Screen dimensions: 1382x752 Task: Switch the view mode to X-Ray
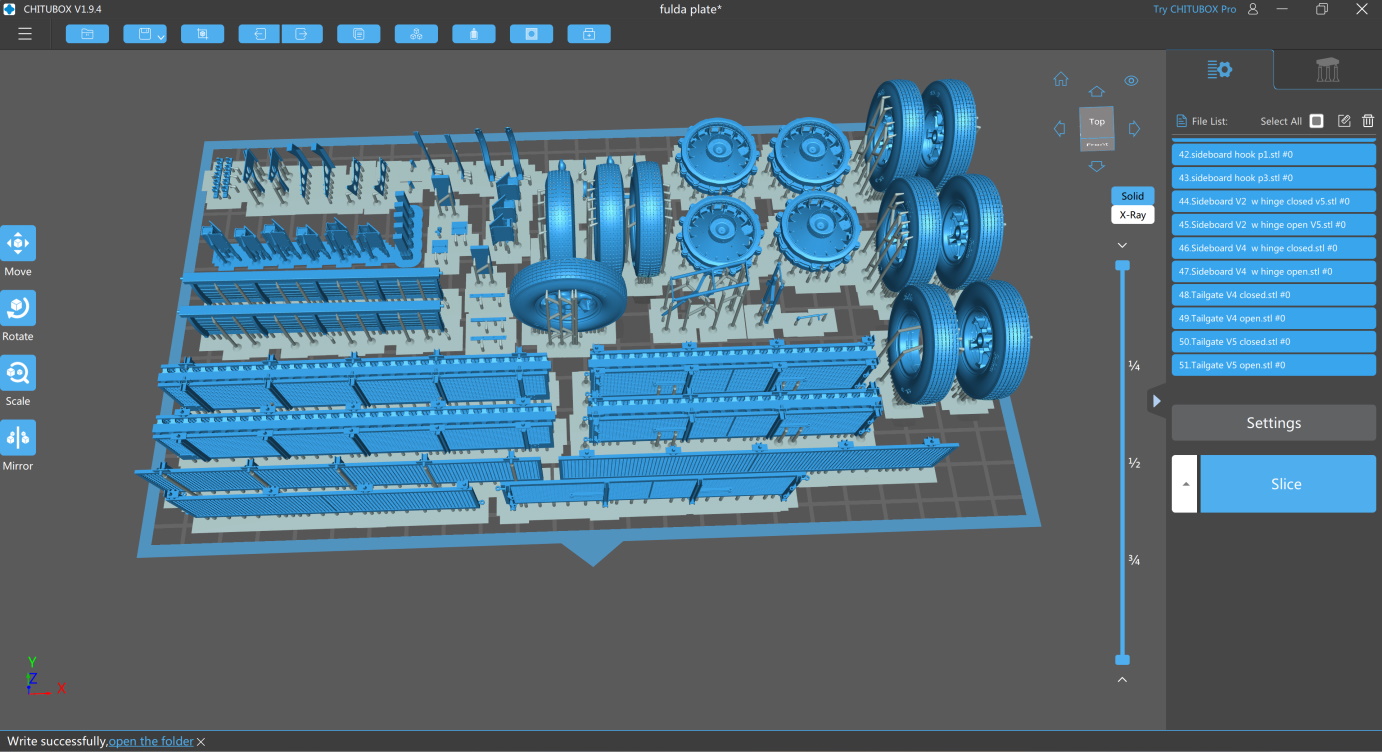[x=1132, y=215]
